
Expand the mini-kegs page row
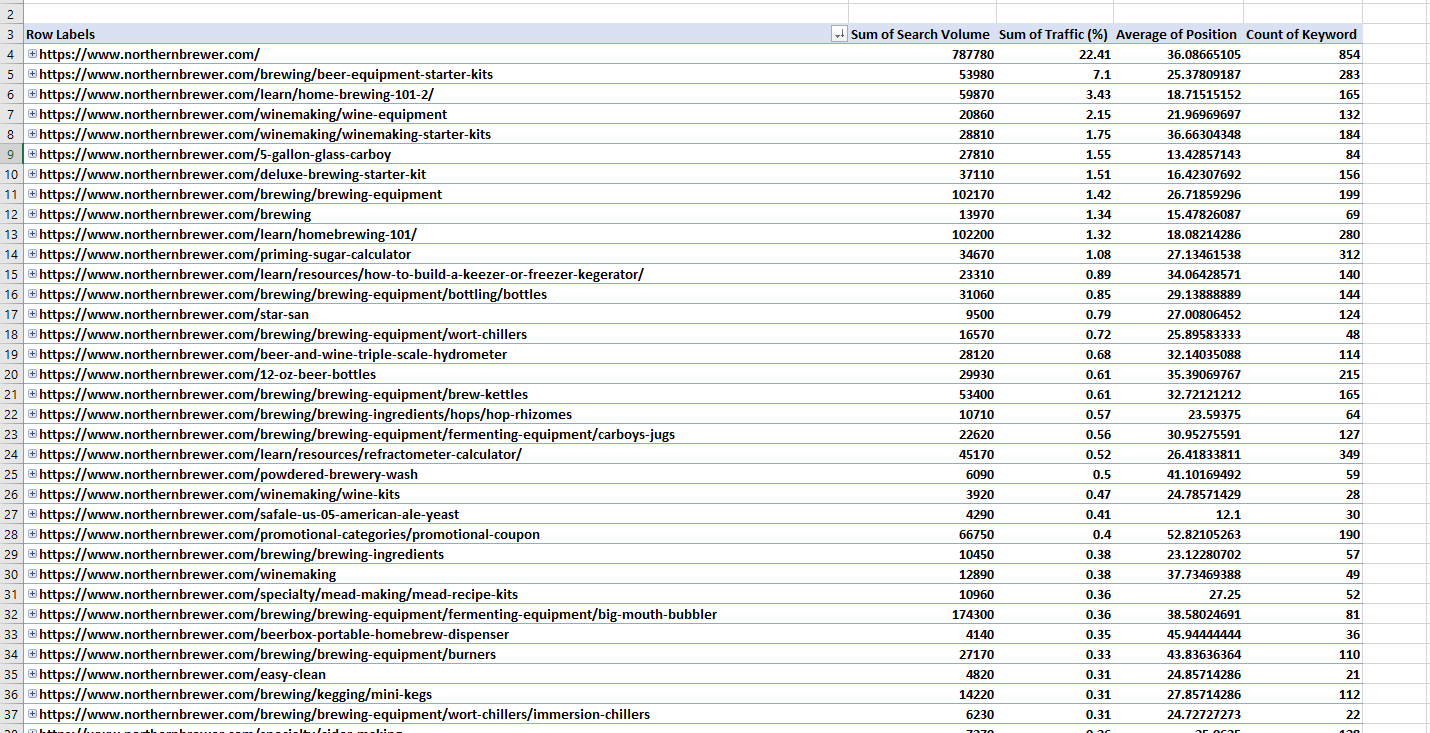pyautogui.click(x=30, y=694)
